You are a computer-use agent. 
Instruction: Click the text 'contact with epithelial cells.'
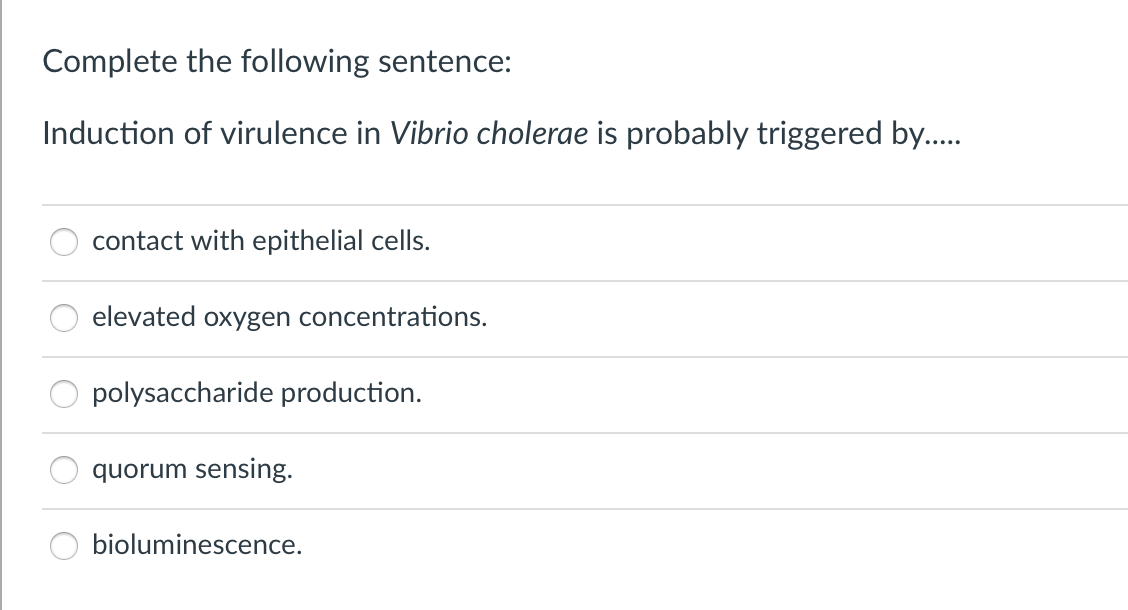pos(261,241)
